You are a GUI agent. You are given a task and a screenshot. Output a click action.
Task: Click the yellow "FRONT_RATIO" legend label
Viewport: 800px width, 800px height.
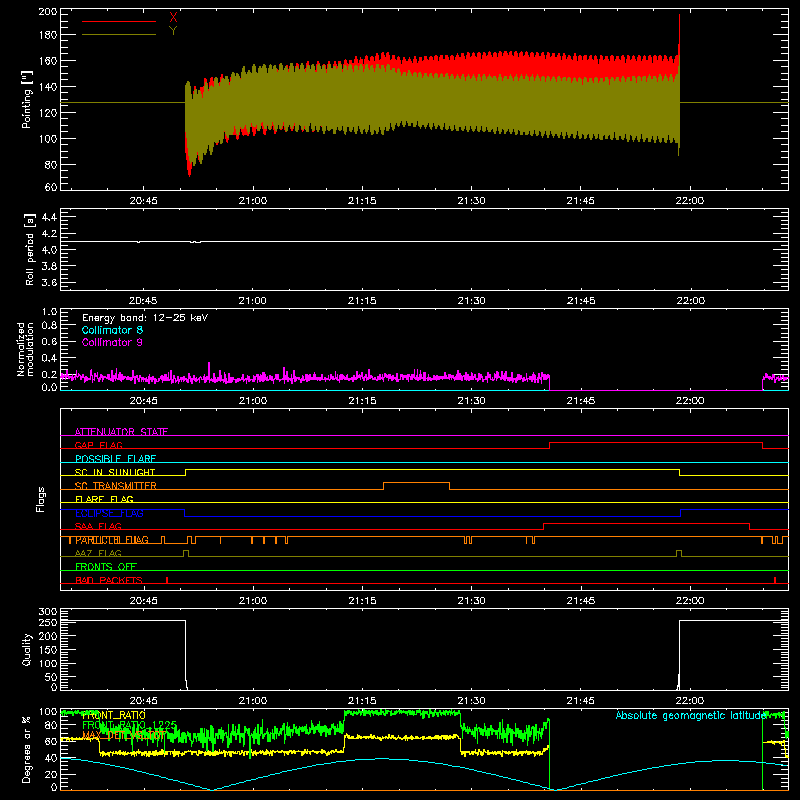pyautogui.click(x=114, y=715)
